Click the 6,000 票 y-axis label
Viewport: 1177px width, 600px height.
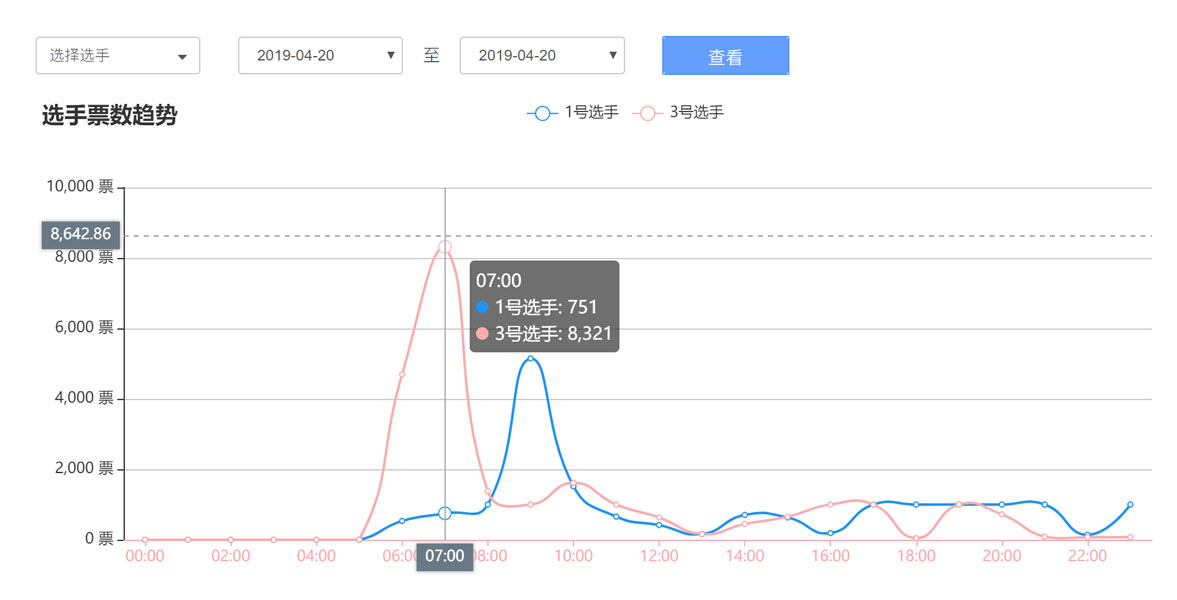(84, 327)
